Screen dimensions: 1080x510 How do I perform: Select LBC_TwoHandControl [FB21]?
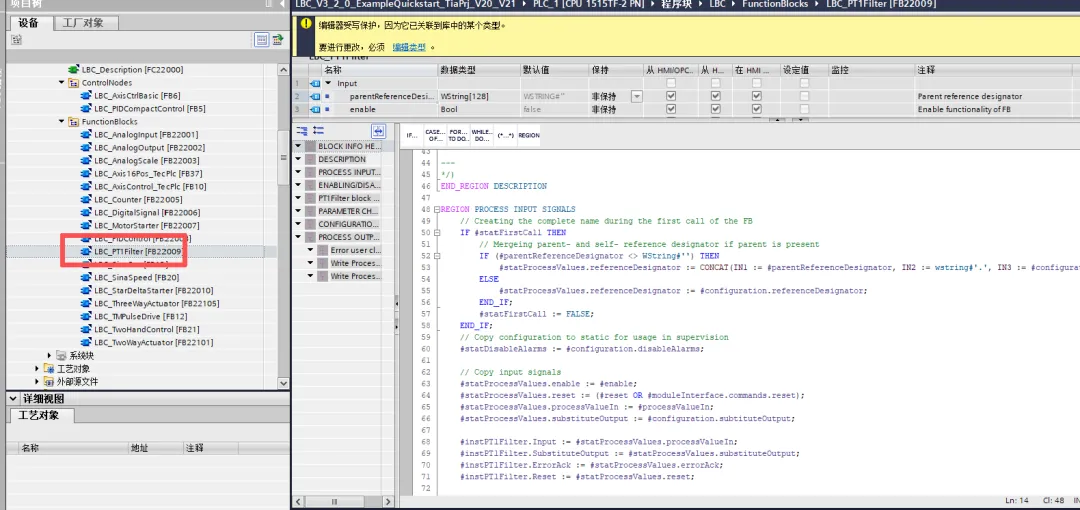coord(147,329)
